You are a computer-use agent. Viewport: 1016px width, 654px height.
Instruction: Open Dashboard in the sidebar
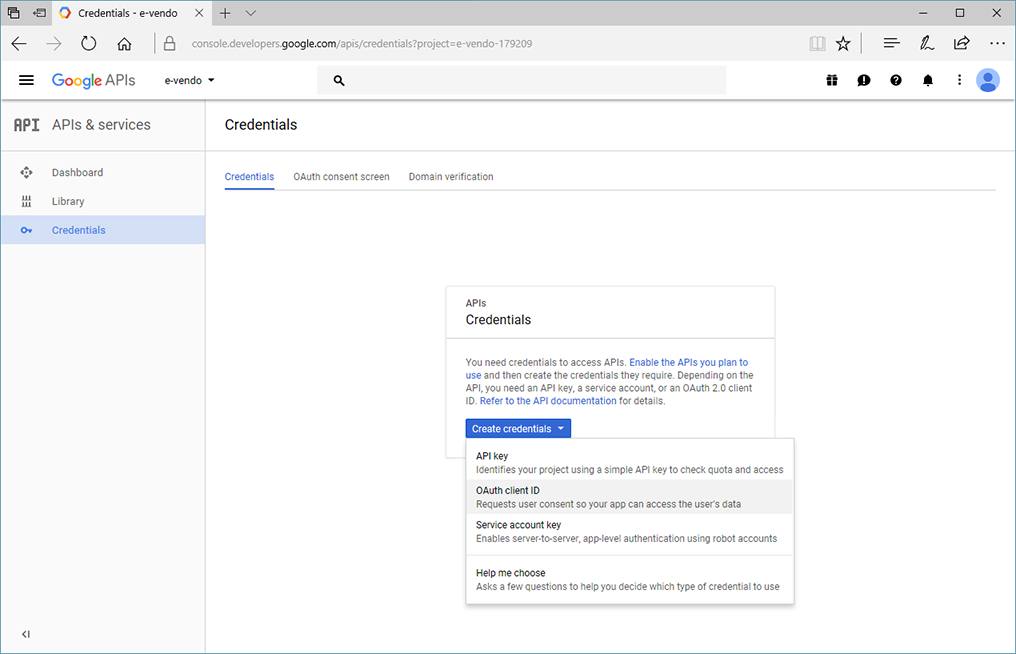click(x=102, y=172)
